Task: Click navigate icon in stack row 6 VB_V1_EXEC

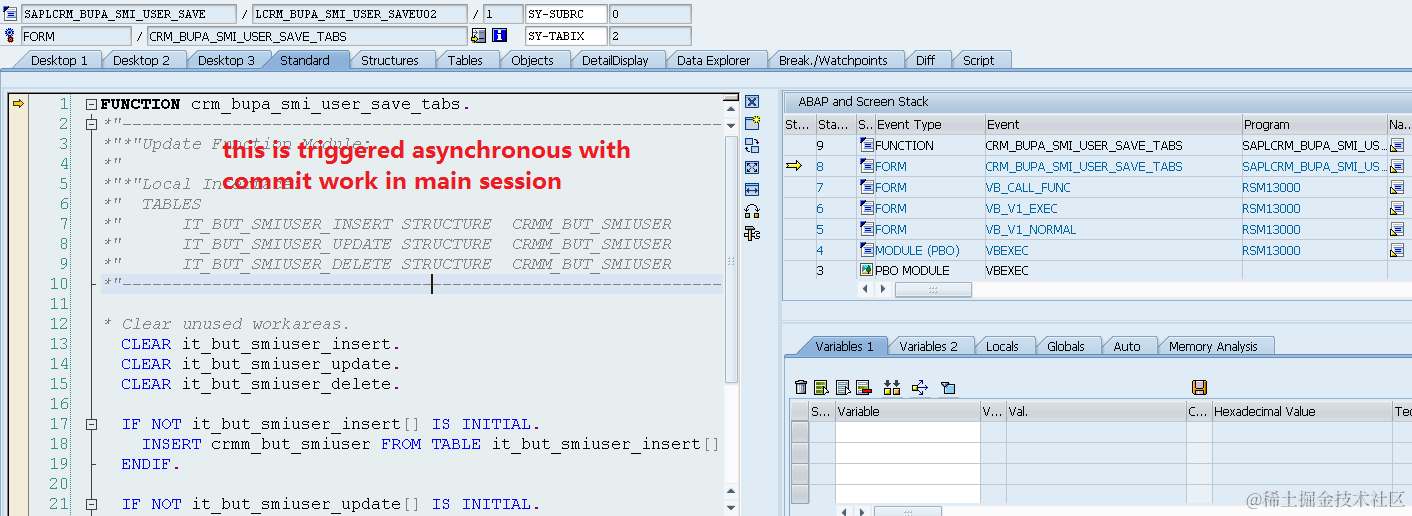Action: coord(1397,209)
